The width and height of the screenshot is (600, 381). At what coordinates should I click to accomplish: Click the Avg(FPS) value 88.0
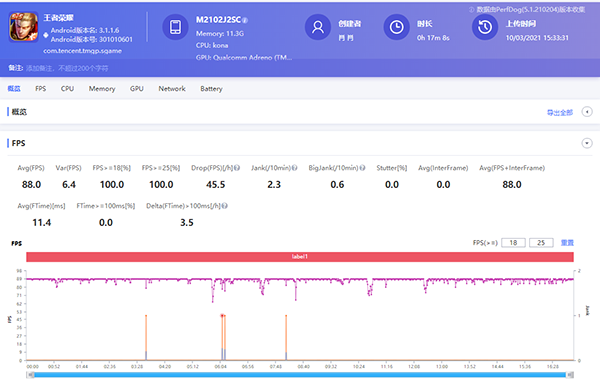pyautogui.click(x=31, y=184)
